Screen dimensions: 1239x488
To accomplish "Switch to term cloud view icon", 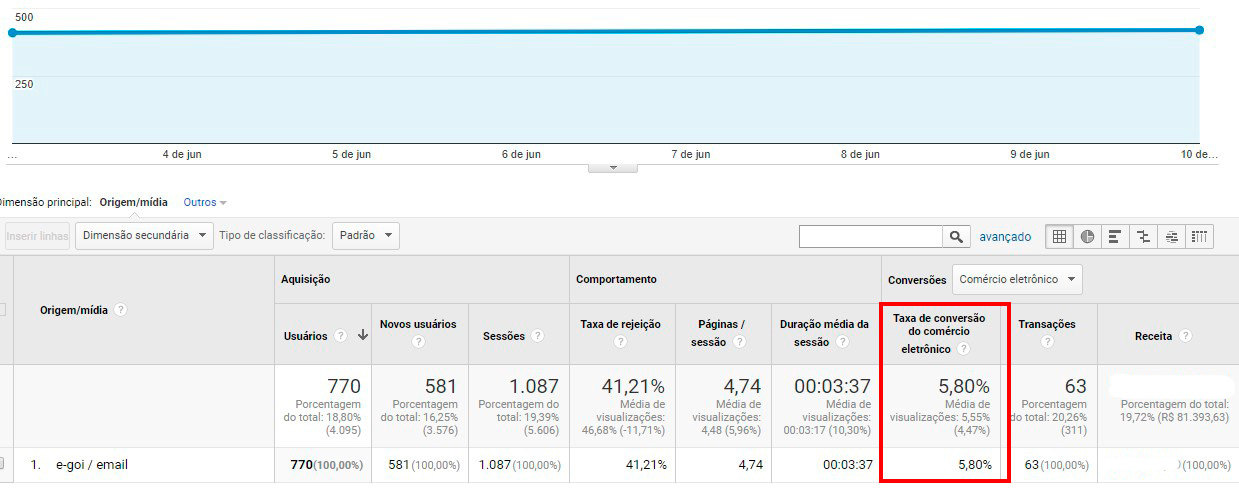I will pos(1171,237).
